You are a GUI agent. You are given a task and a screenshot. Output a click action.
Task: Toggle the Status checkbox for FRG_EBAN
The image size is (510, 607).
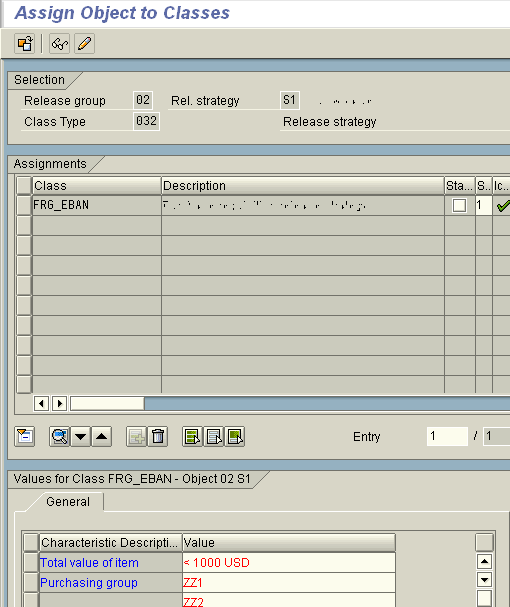[459, 206]
